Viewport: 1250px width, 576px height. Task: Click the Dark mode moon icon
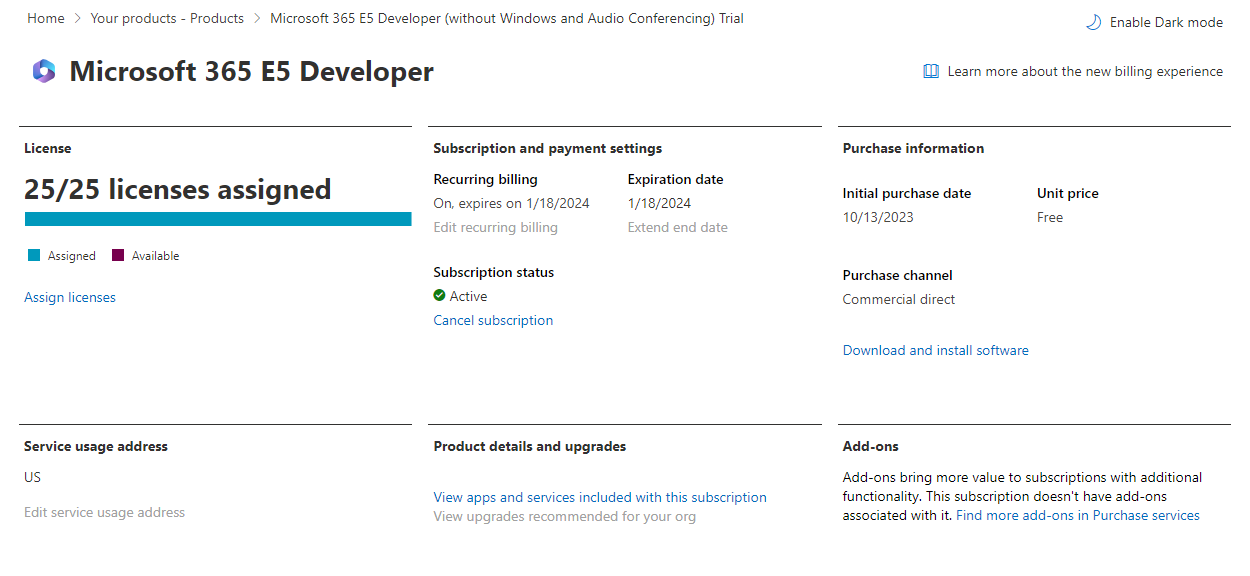(1093, 22)
